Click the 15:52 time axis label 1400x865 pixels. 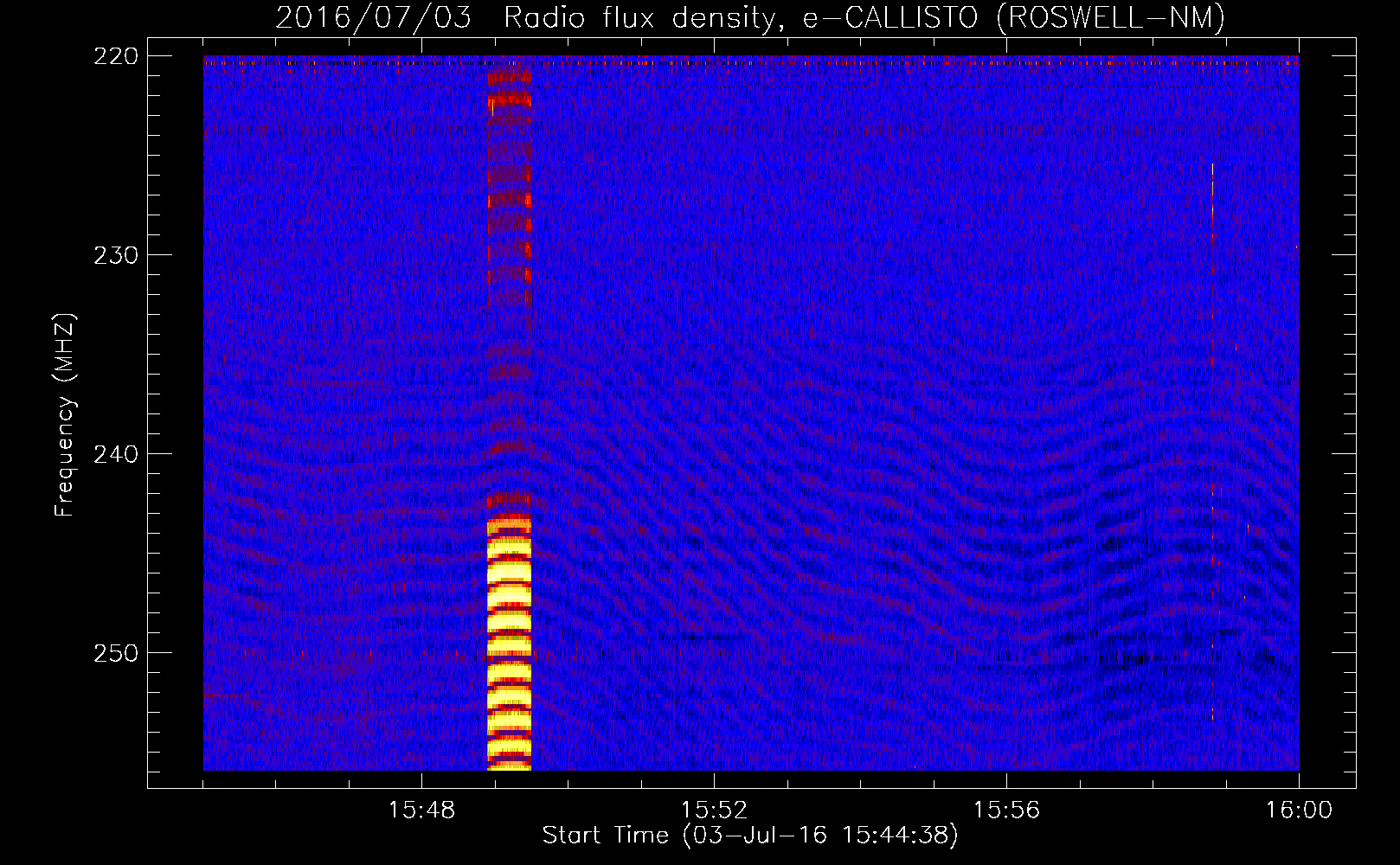point(714,811)
